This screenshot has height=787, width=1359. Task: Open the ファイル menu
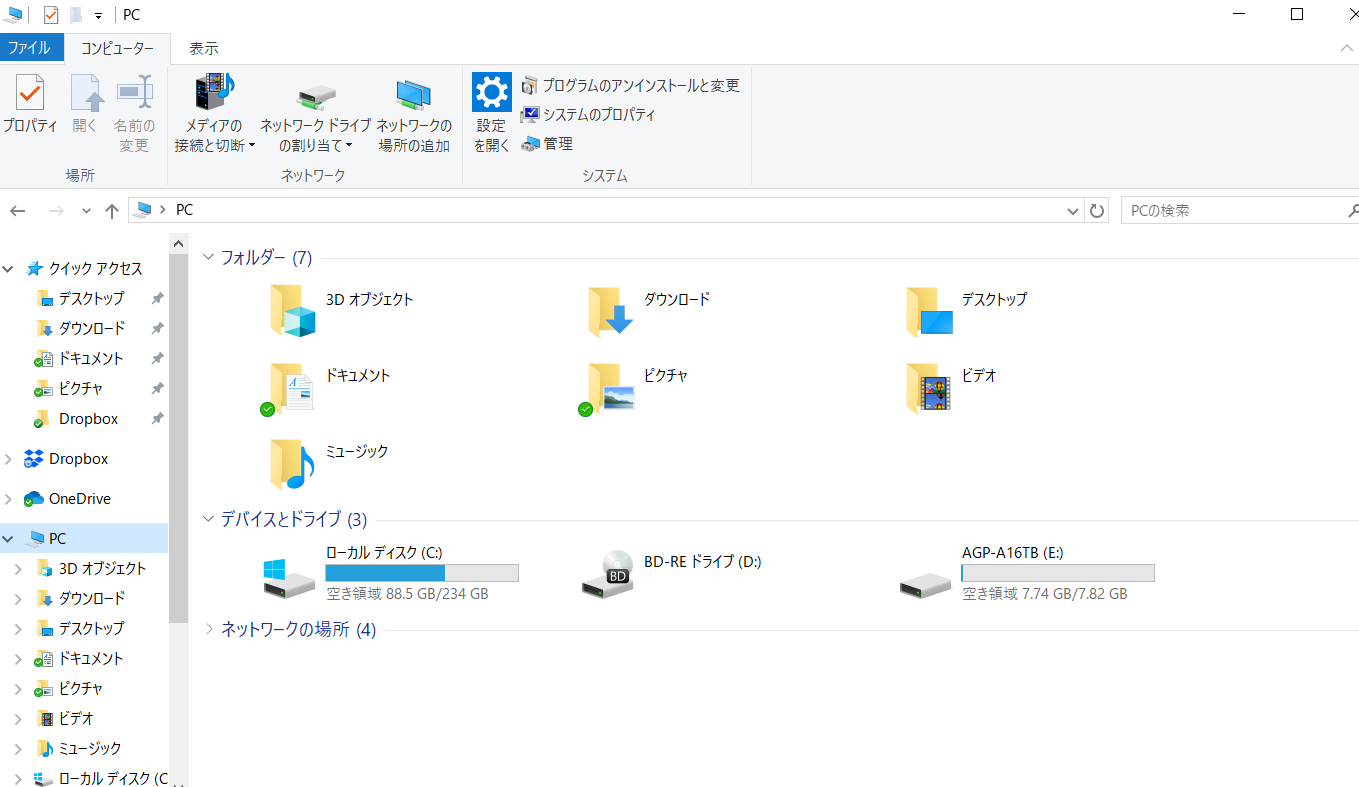(33, 47)
